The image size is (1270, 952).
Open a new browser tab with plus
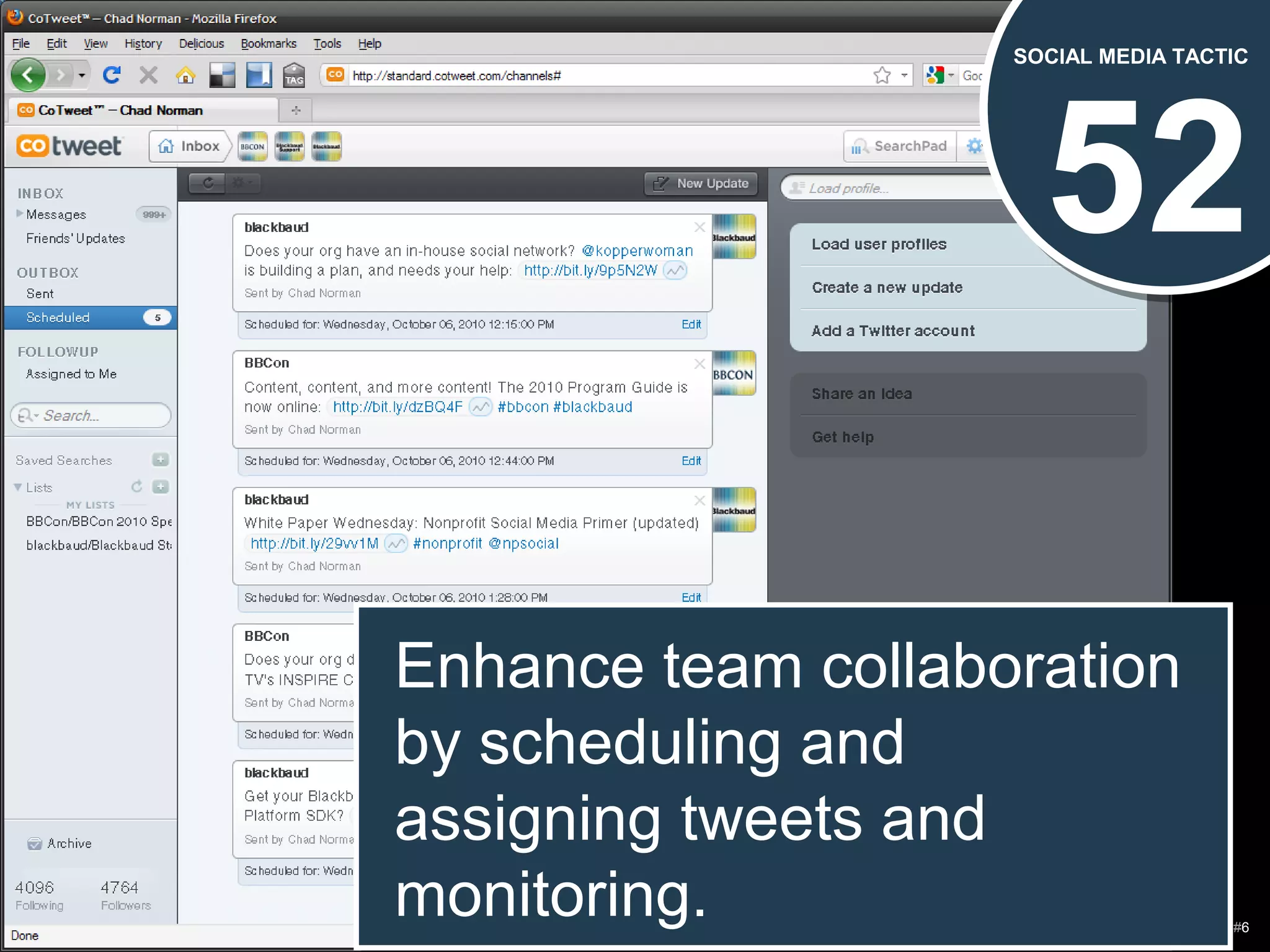[x=296, y=110]
